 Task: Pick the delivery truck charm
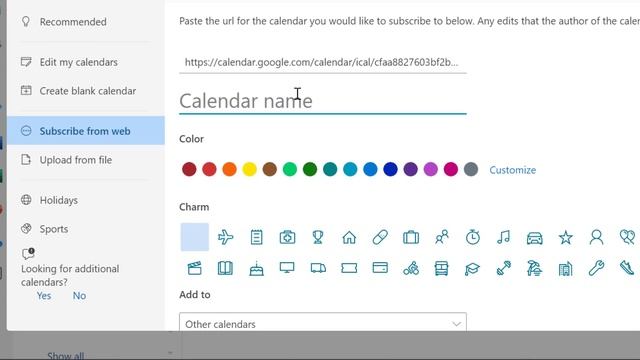point(318,268)
